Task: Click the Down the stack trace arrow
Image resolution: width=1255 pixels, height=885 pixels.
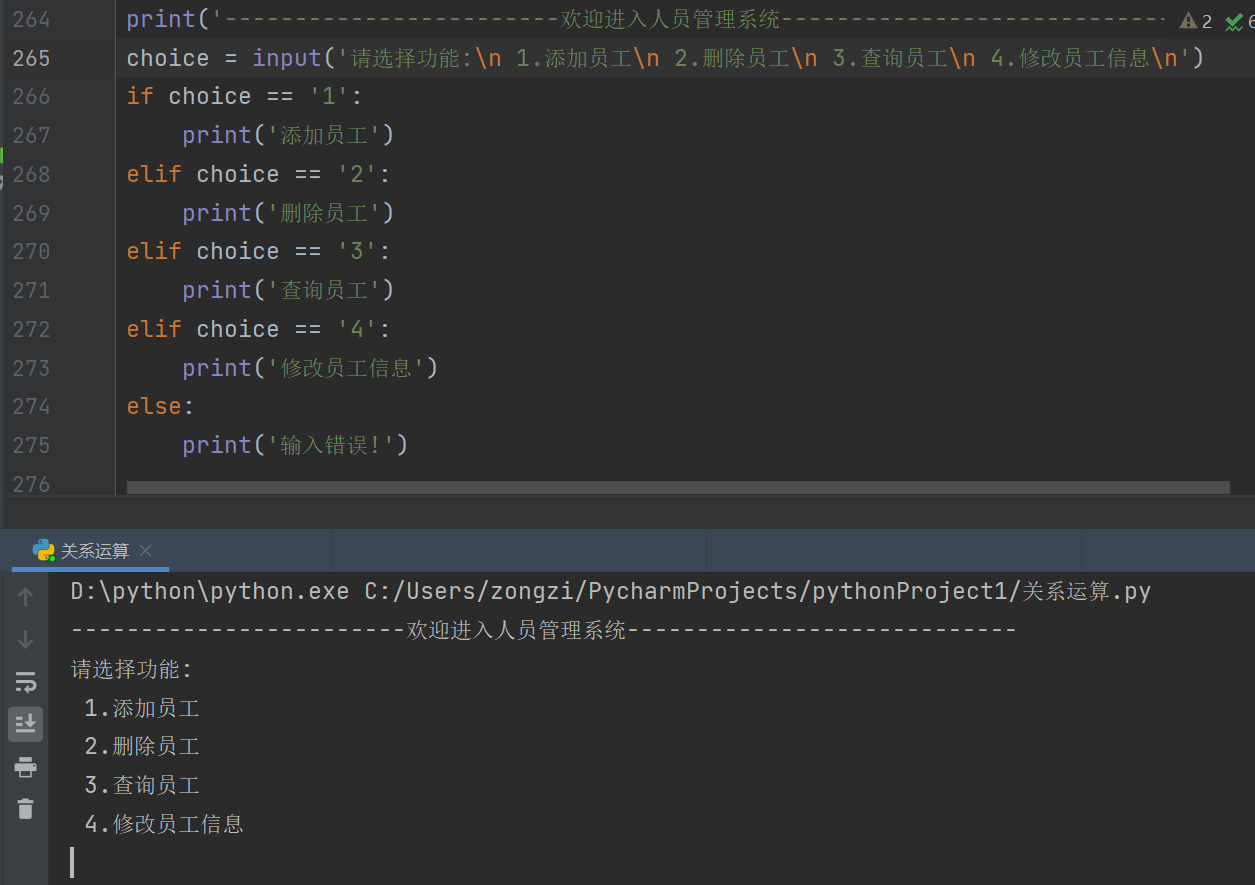Action: coord(26,639)
